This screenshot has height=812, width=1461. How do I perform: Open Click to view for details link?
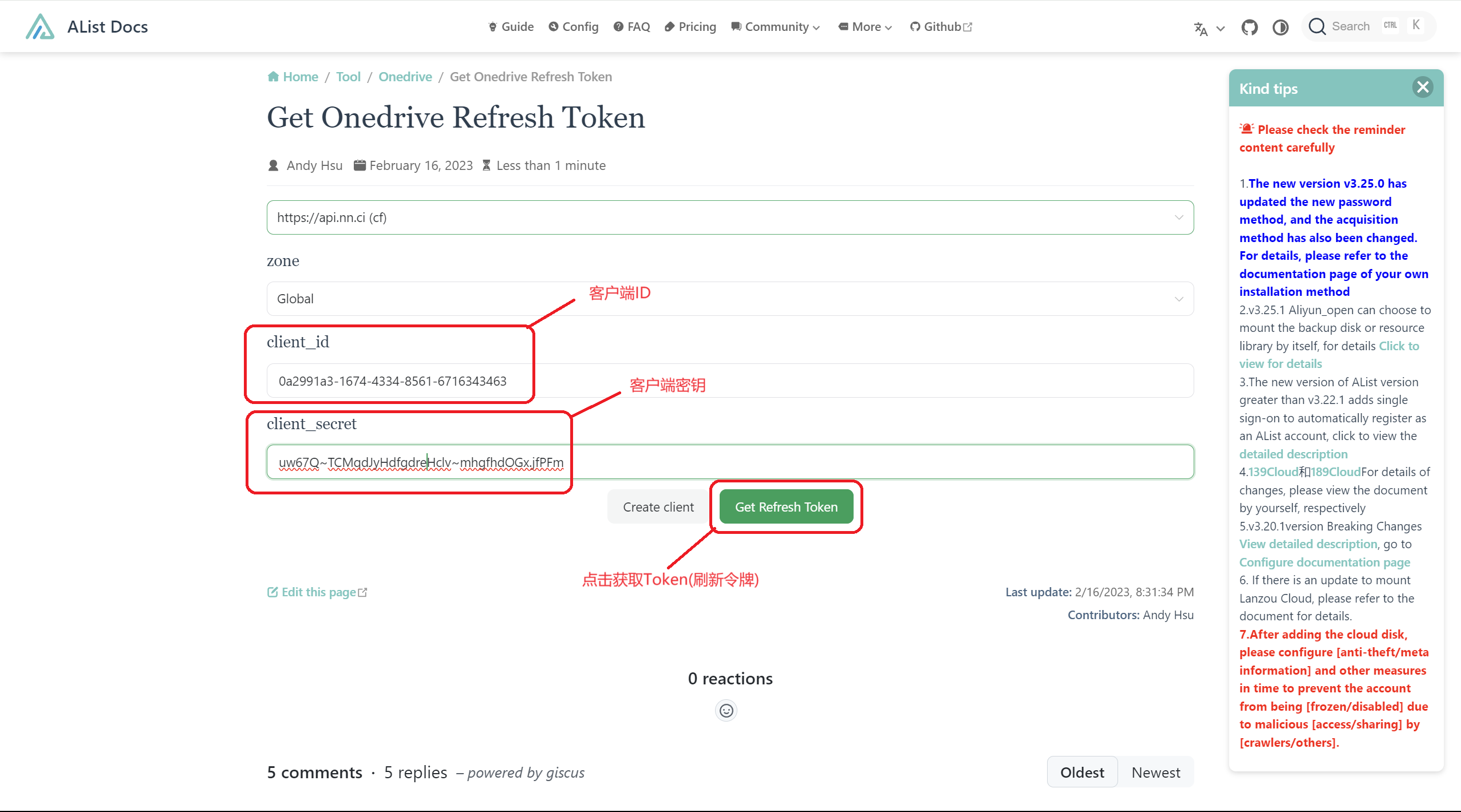coord(1329,355)
